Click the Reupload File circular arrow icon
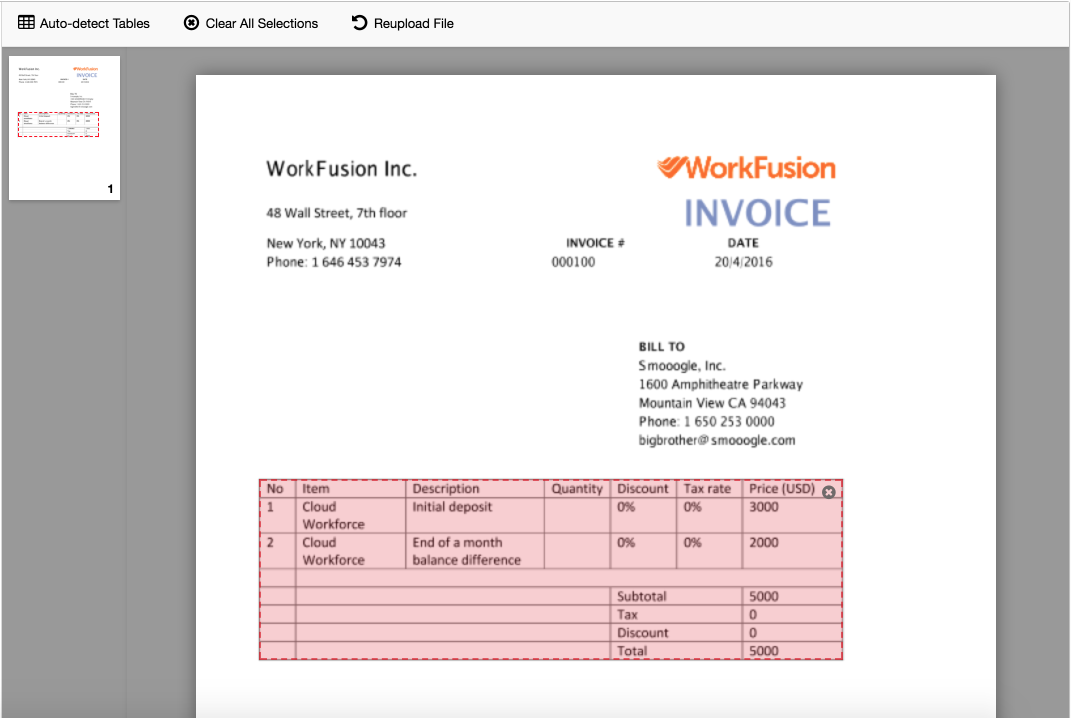This screenshot has height=718, width=1071. pos(359,23)
